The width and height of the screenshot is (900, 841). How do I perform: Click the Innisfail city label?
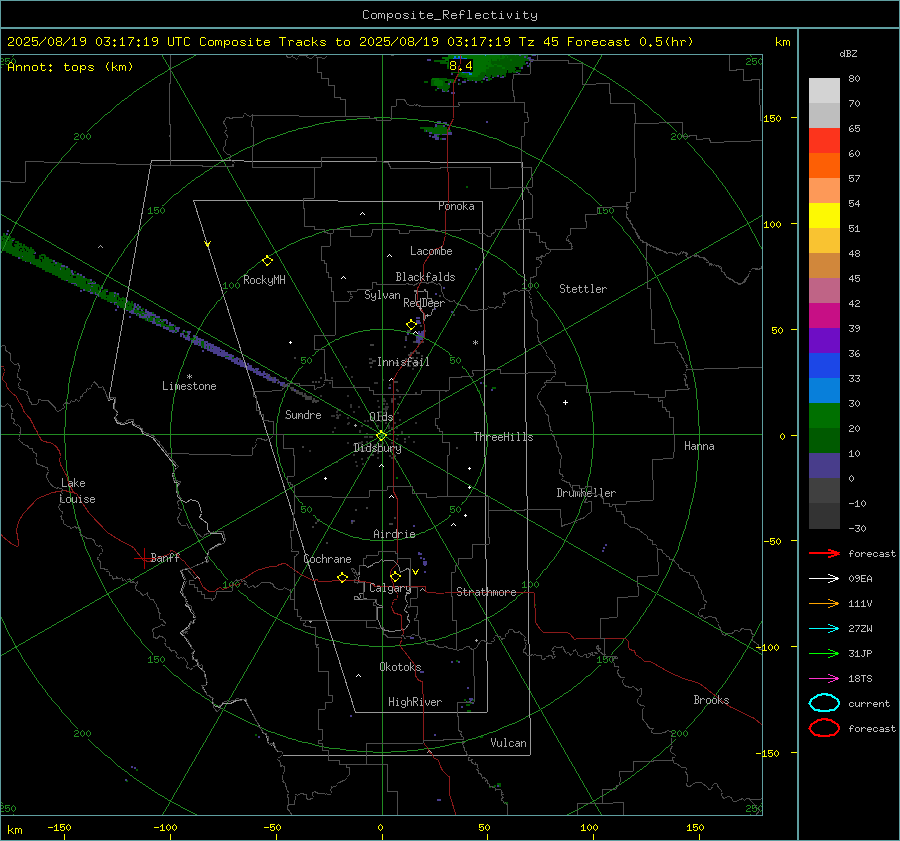[403, 362]
